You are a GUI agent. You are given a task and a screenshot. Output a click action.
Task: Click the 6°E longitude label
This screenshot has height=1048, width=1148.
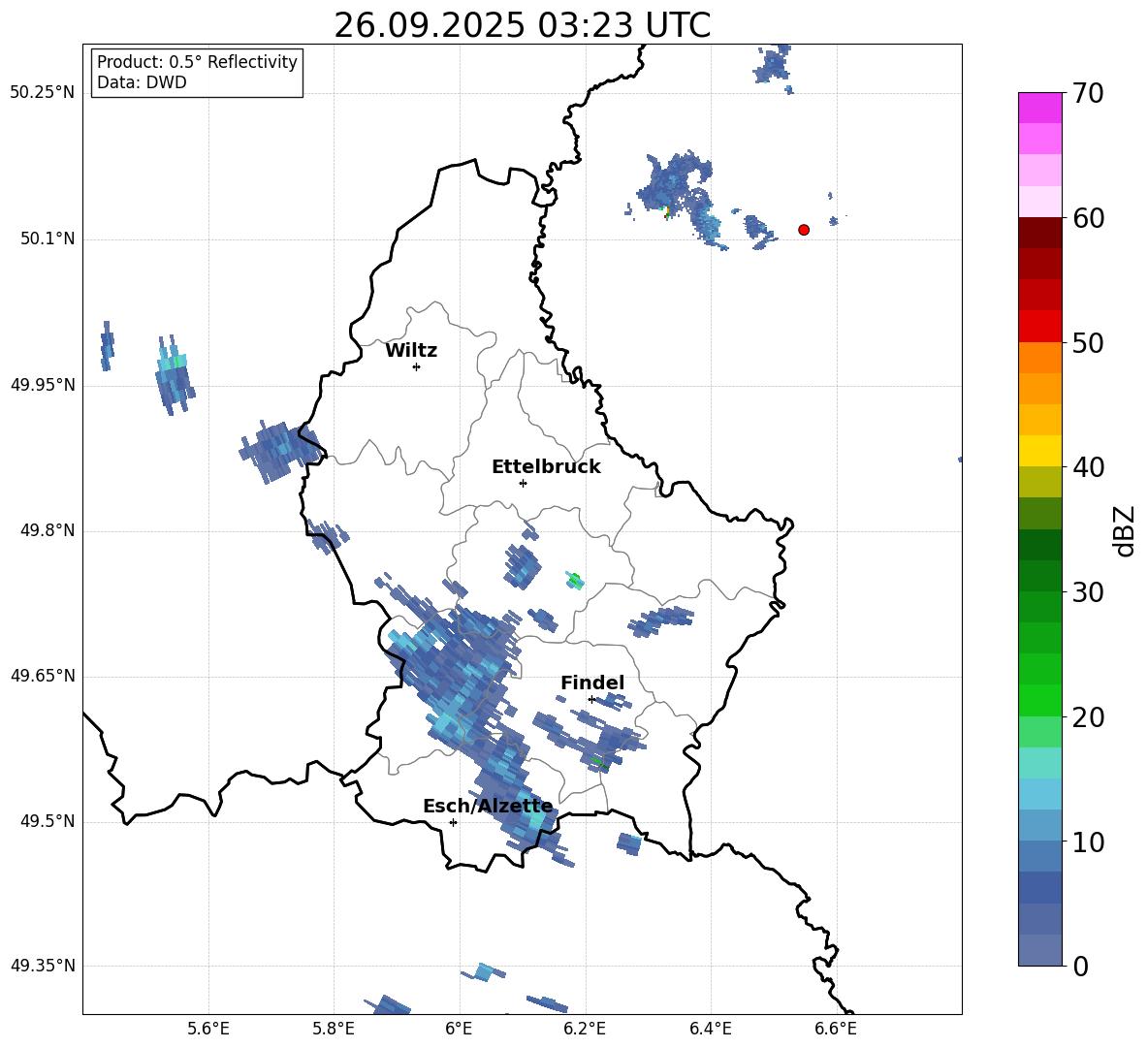point(459,1029)
